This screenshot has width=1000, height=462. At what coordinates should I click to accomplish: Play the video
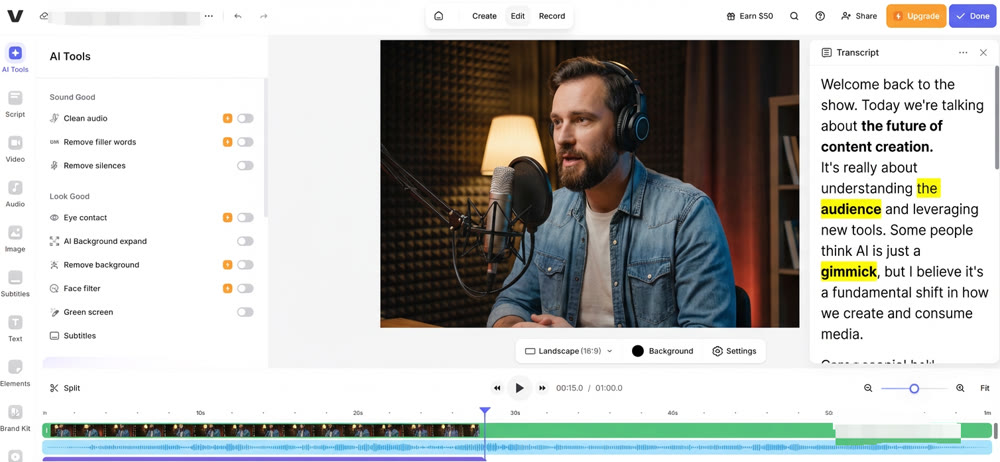519,388
